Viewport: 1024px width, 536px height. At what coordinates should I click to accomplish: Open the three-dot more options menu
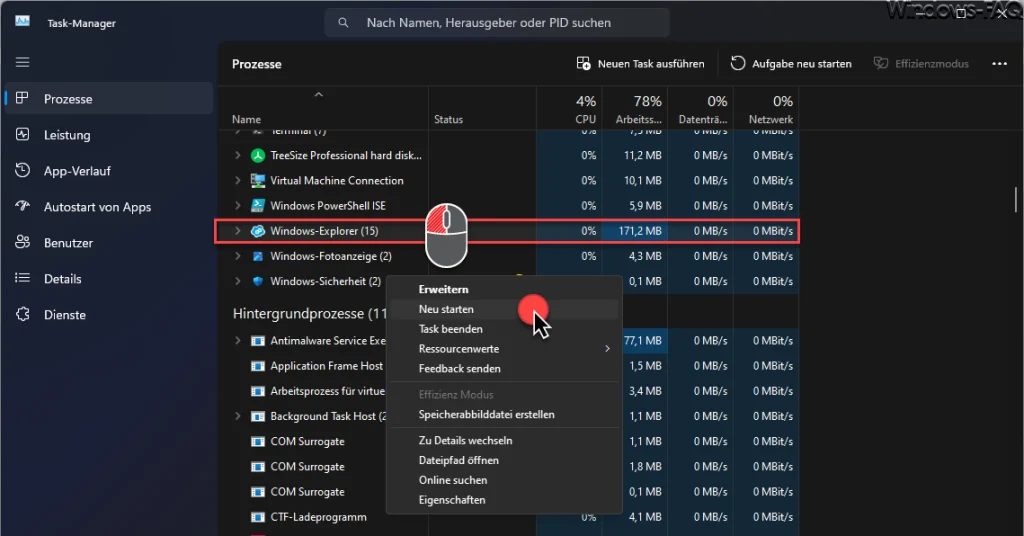[999, 63]
